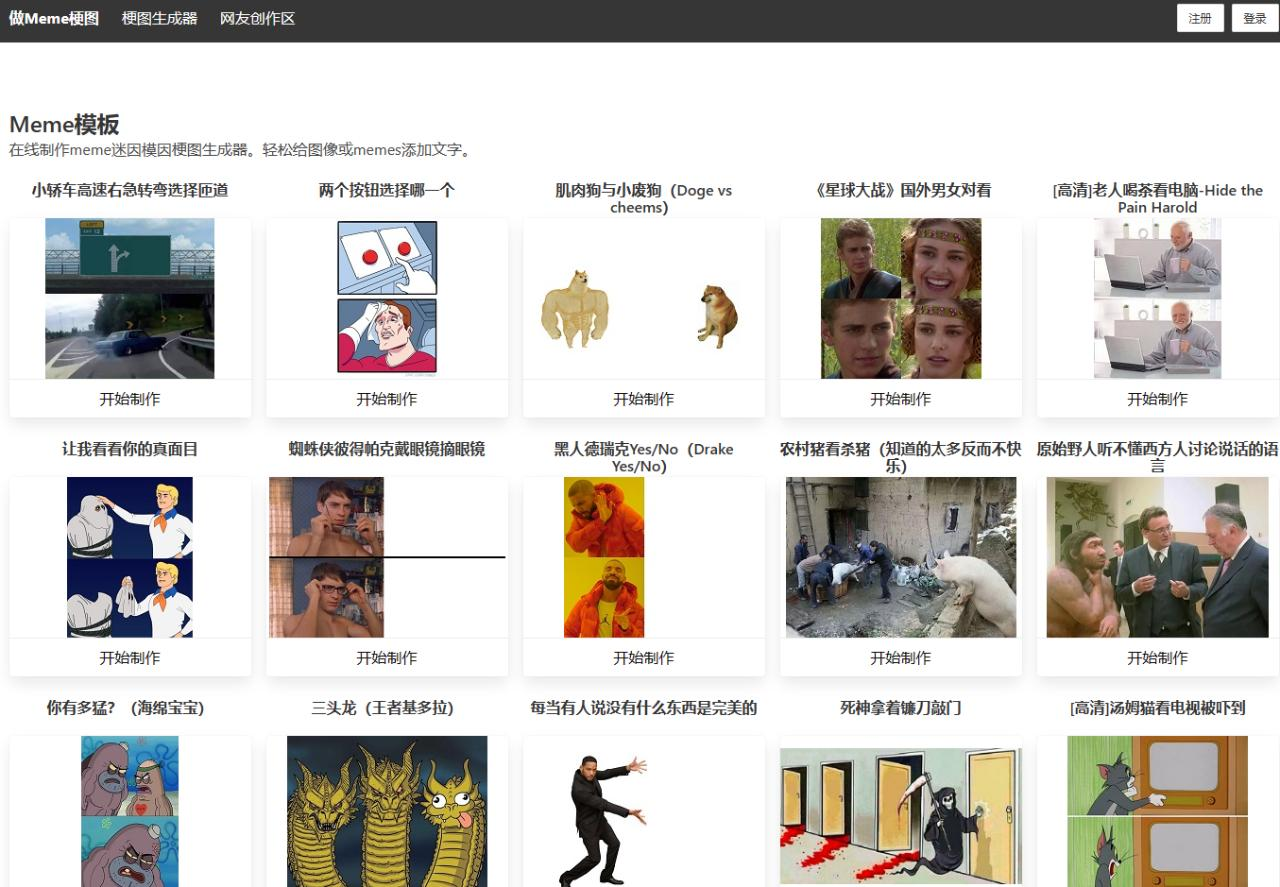The width and height of the screenshot is (1280, 887).
Task: Click the title 让我看看你的真面目
Action: coord(130,449)
